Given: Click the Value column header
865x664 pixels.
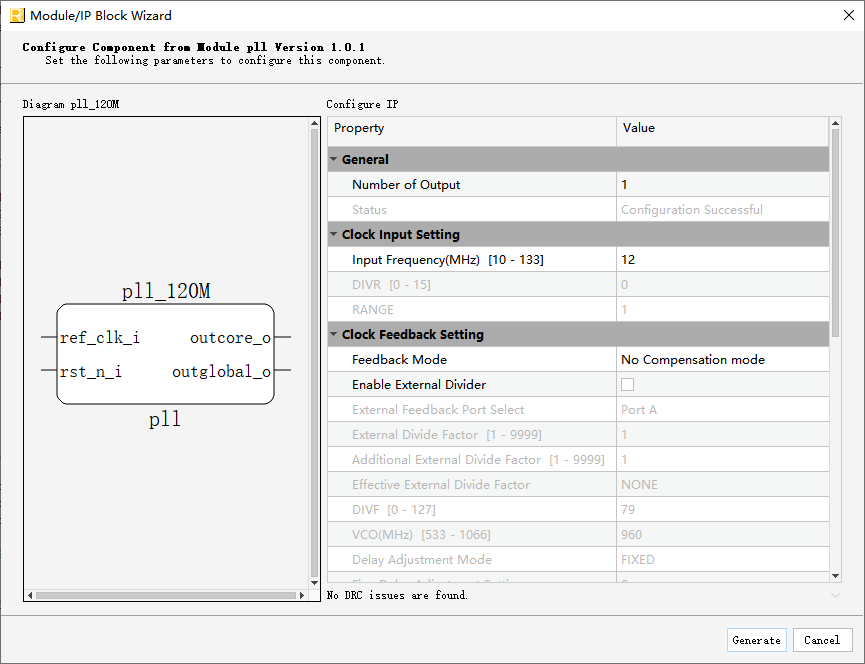Looking at the screenshot, I should tap(722, 128).
